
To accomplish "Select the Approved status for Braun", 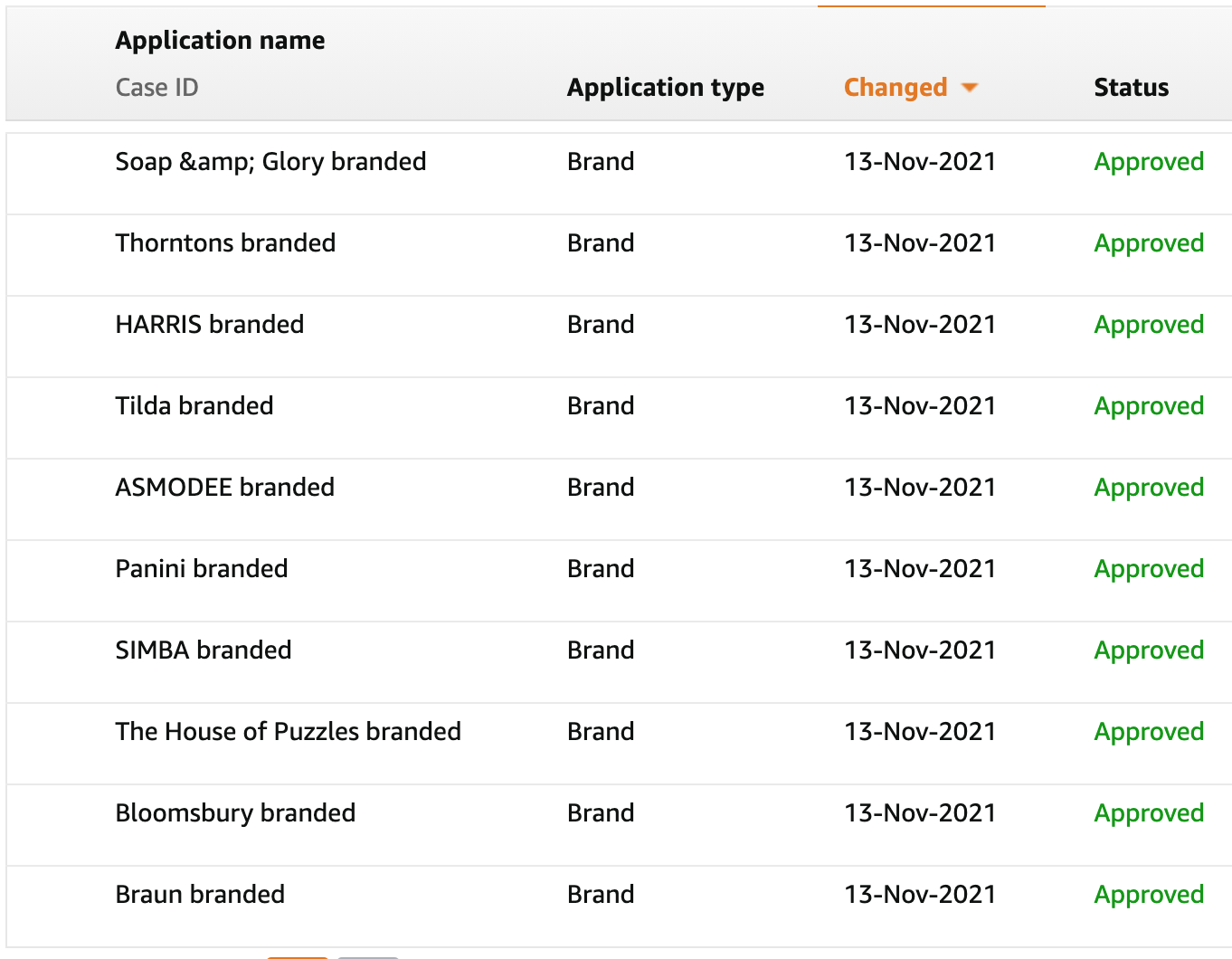I will (1149, 896).
